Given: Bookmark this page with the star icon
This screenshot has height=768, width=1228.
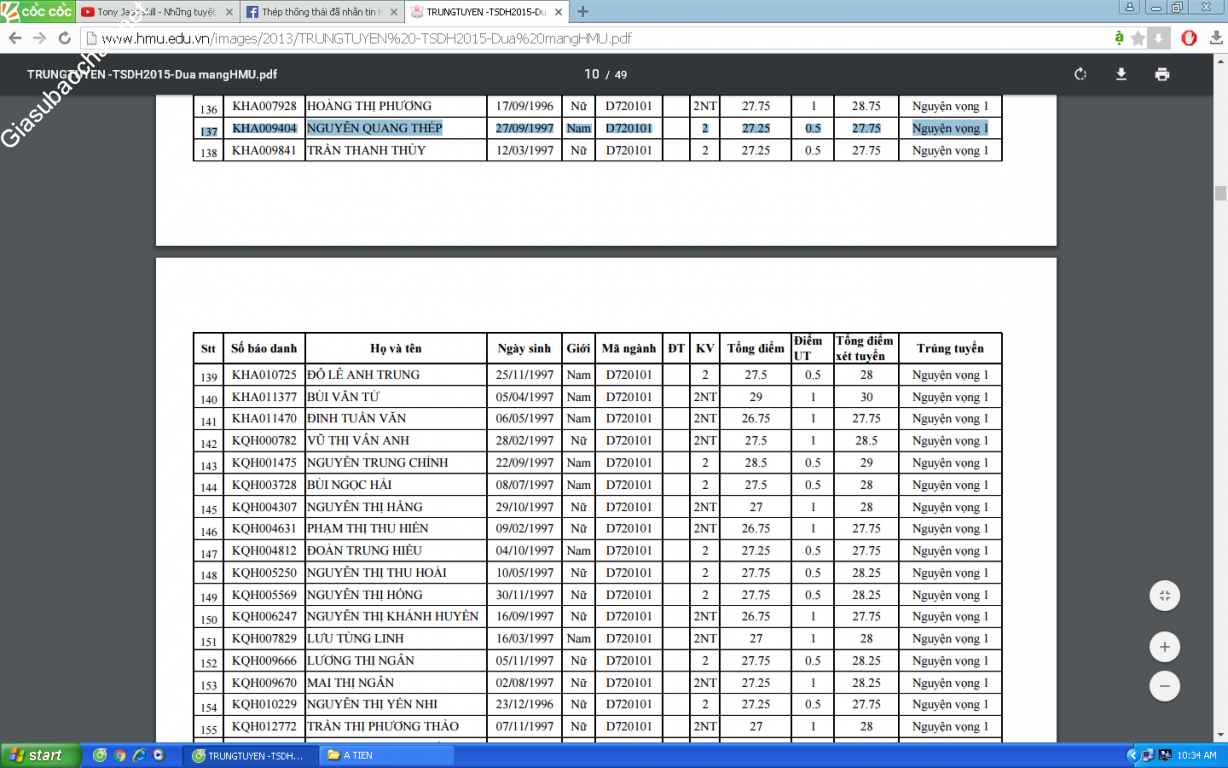Looking at the screenshot, I should tap(1138, 39).
